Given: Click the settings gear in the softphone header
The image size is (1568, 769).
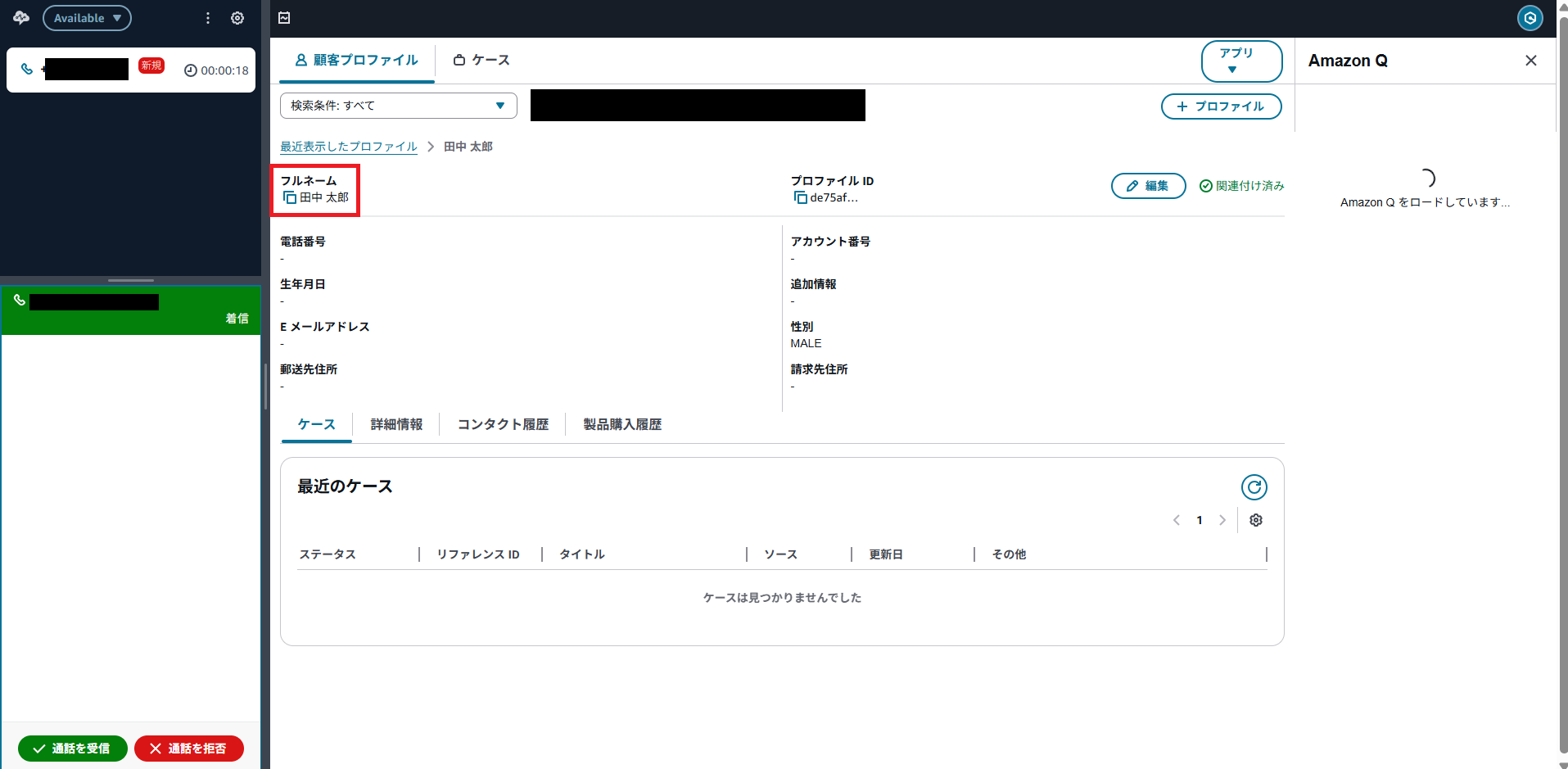Looking at the screenshot, I should tap(237, 18).
